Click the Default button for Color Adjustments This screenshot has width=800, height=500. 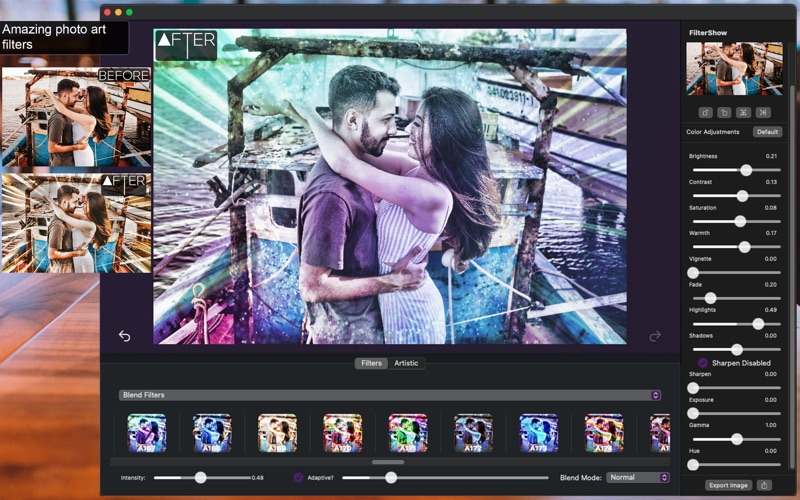(x=767, y=132)
